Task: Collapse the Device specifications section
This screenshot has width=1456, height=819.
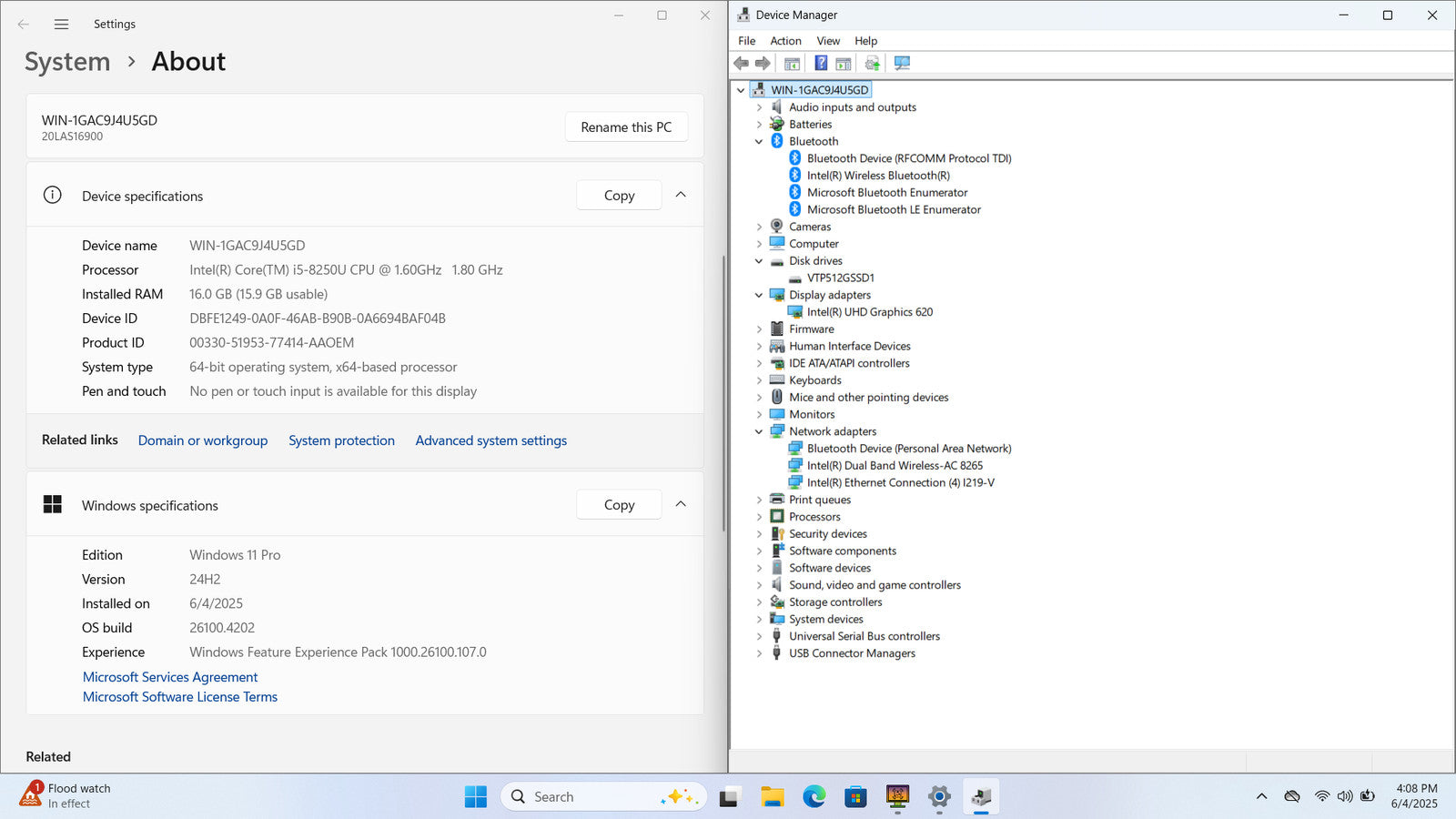Action: coord(681,195)
